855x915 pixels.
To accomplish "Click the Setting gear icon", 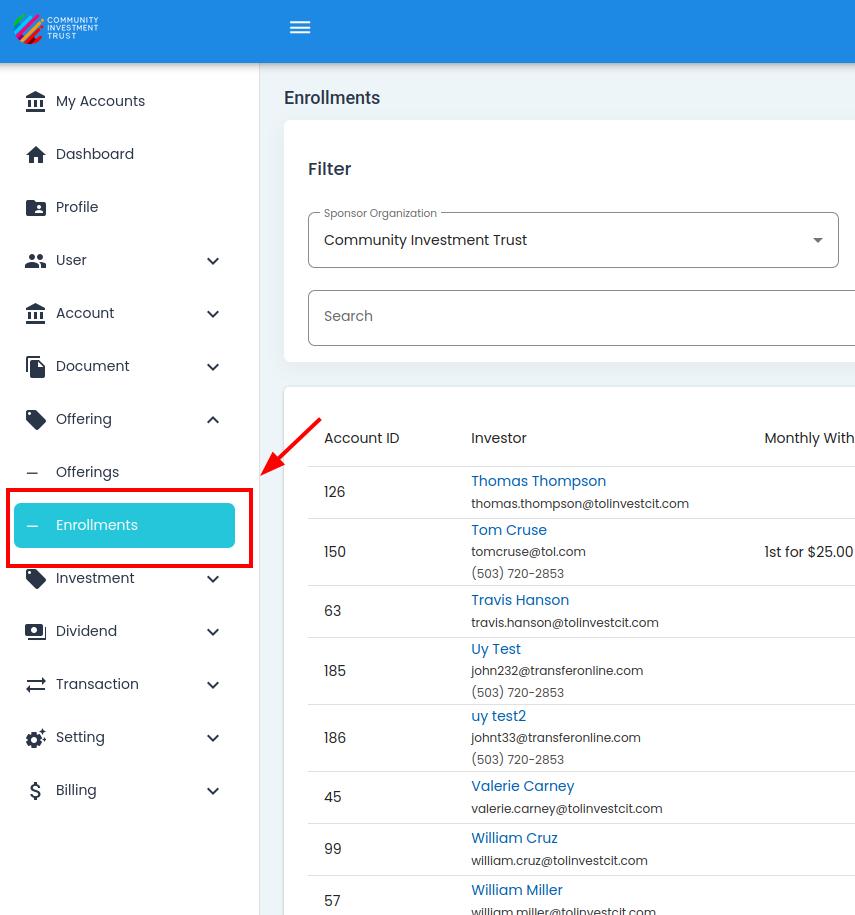I will pos(36,738).
